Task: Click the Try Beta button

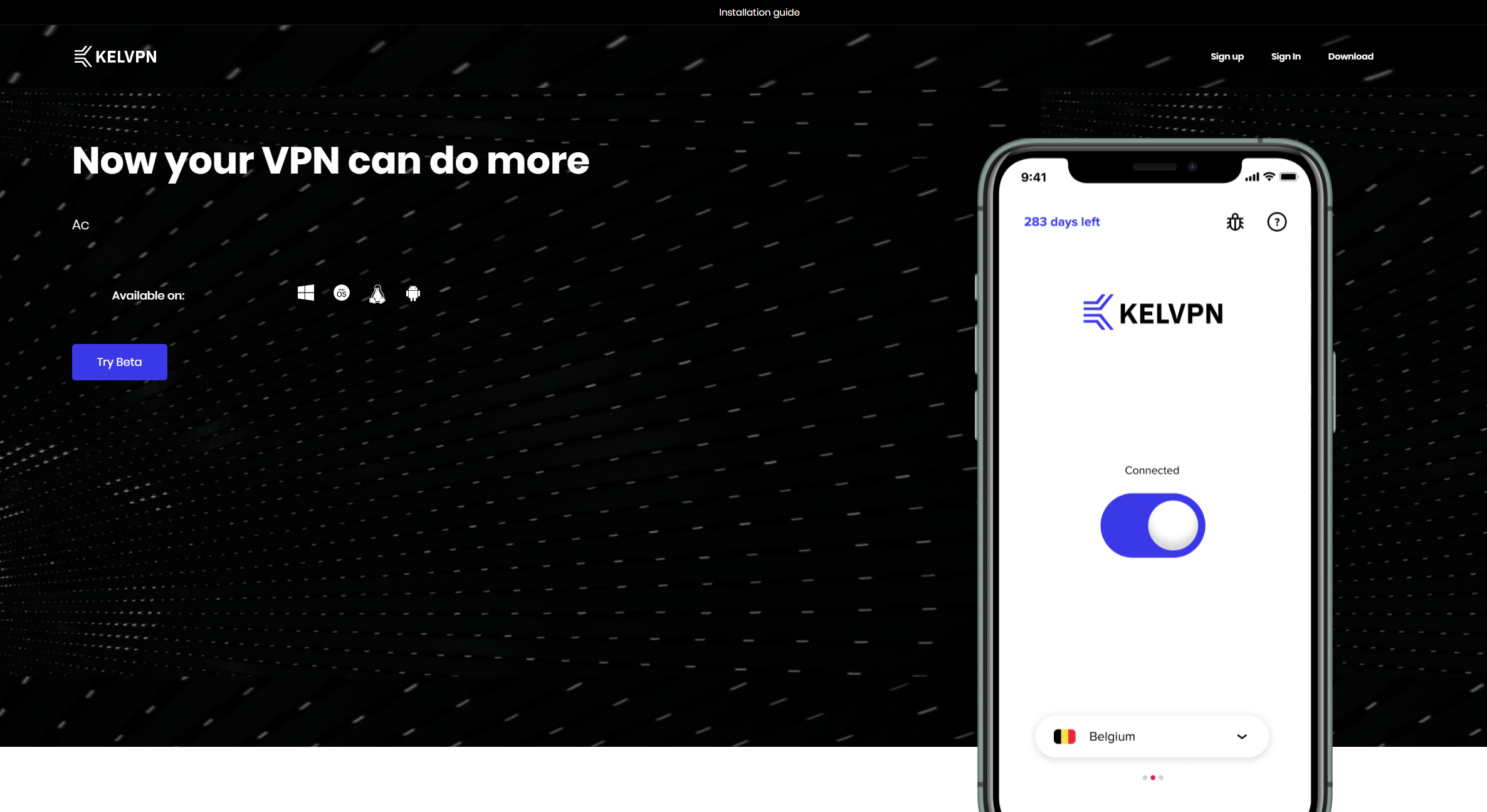Action: [119, 362]
